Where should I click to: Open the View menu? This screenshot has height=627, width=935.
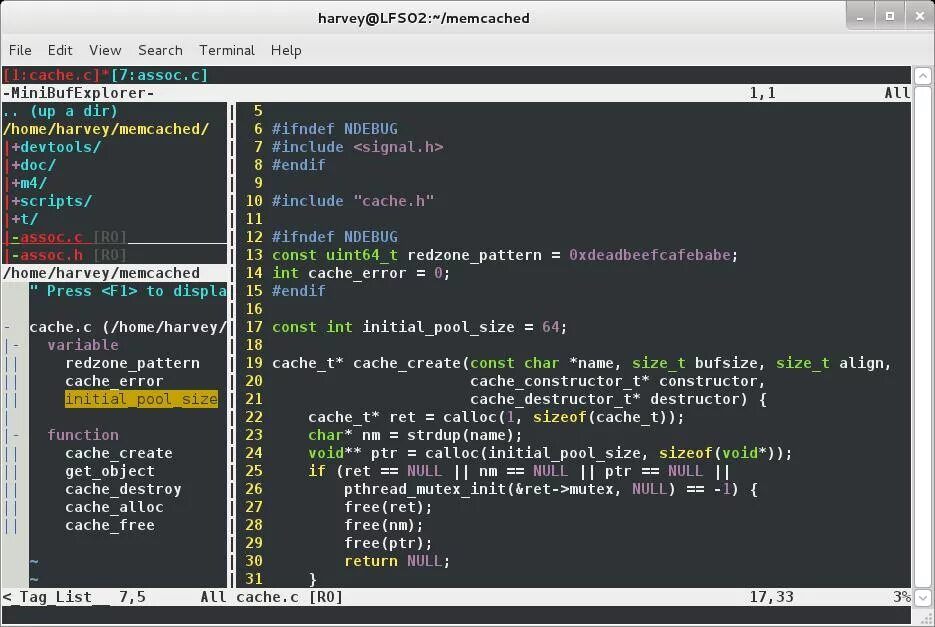point(105,50)
